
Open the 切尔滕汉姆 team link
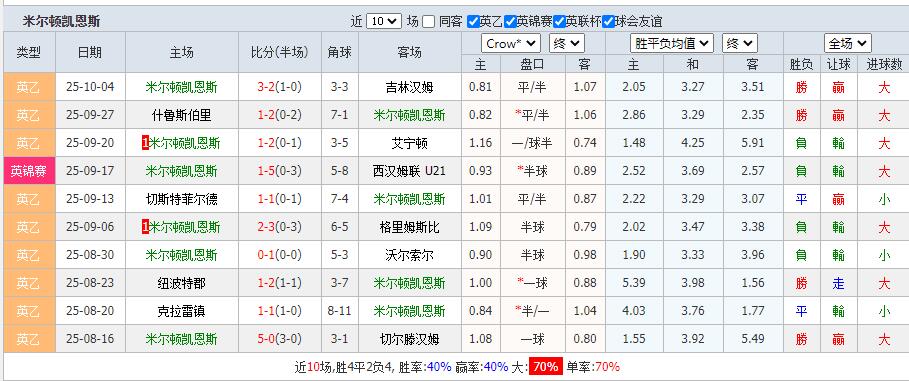coord(409,339)
